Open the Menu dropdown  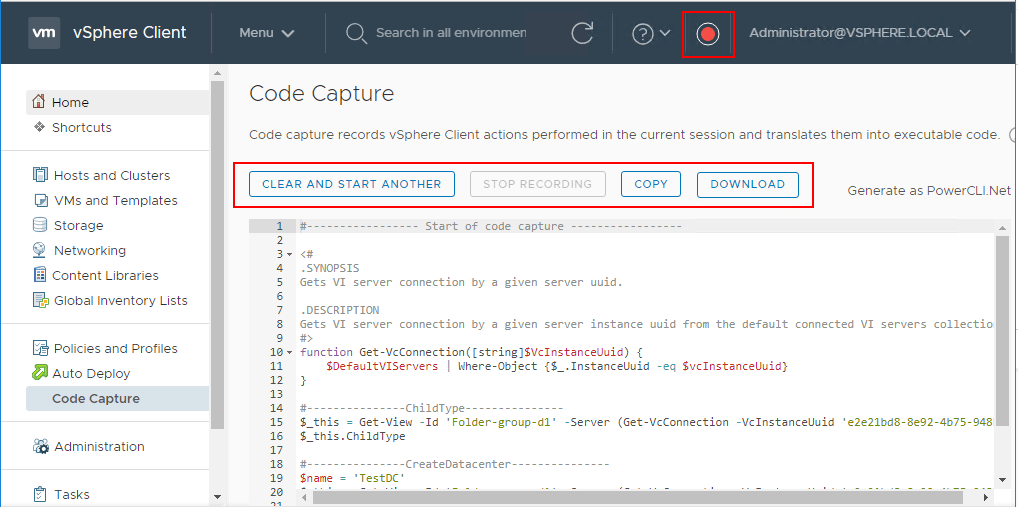tap(266, 33)
